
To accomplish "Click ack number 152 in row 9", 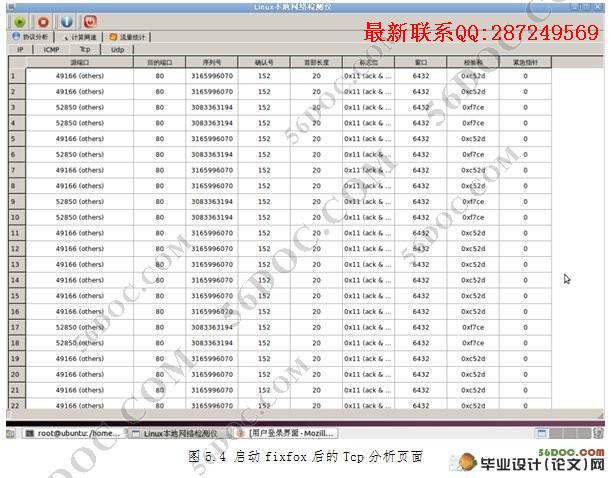I will point(264,202).
